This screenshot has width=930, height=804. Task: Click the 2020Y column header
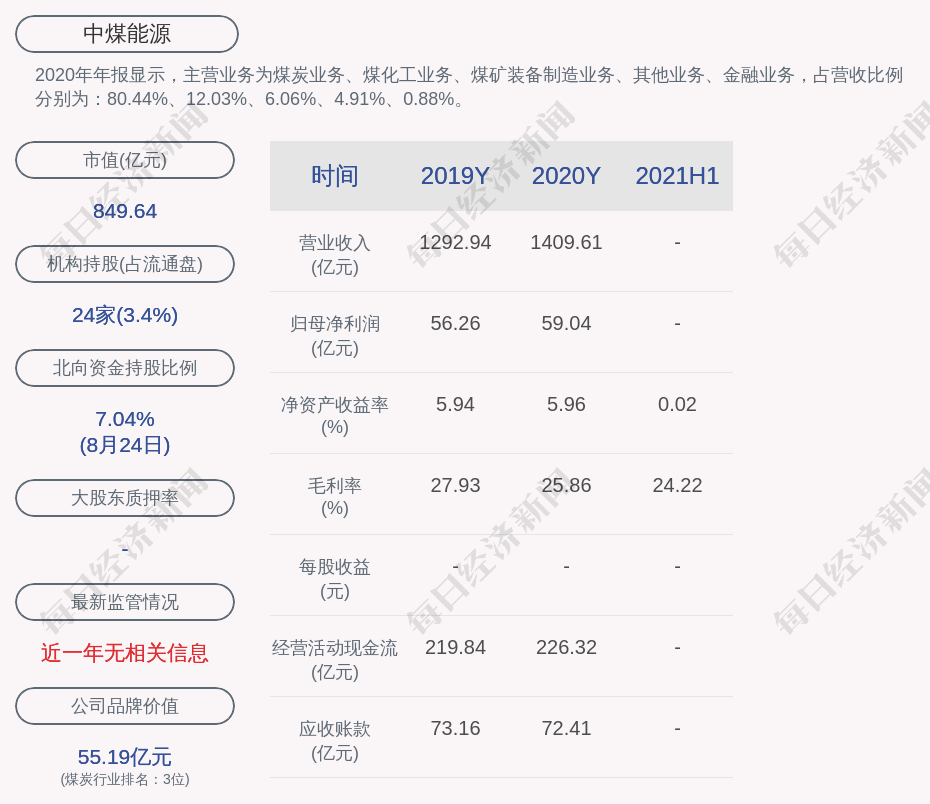566,176
